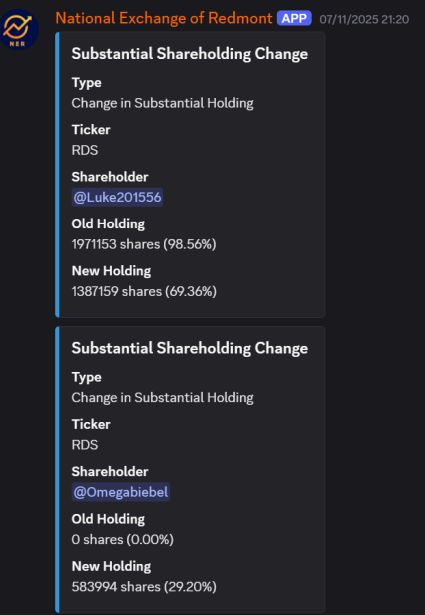Select the 1971153 shares (98.56%) old holding text

144,244
